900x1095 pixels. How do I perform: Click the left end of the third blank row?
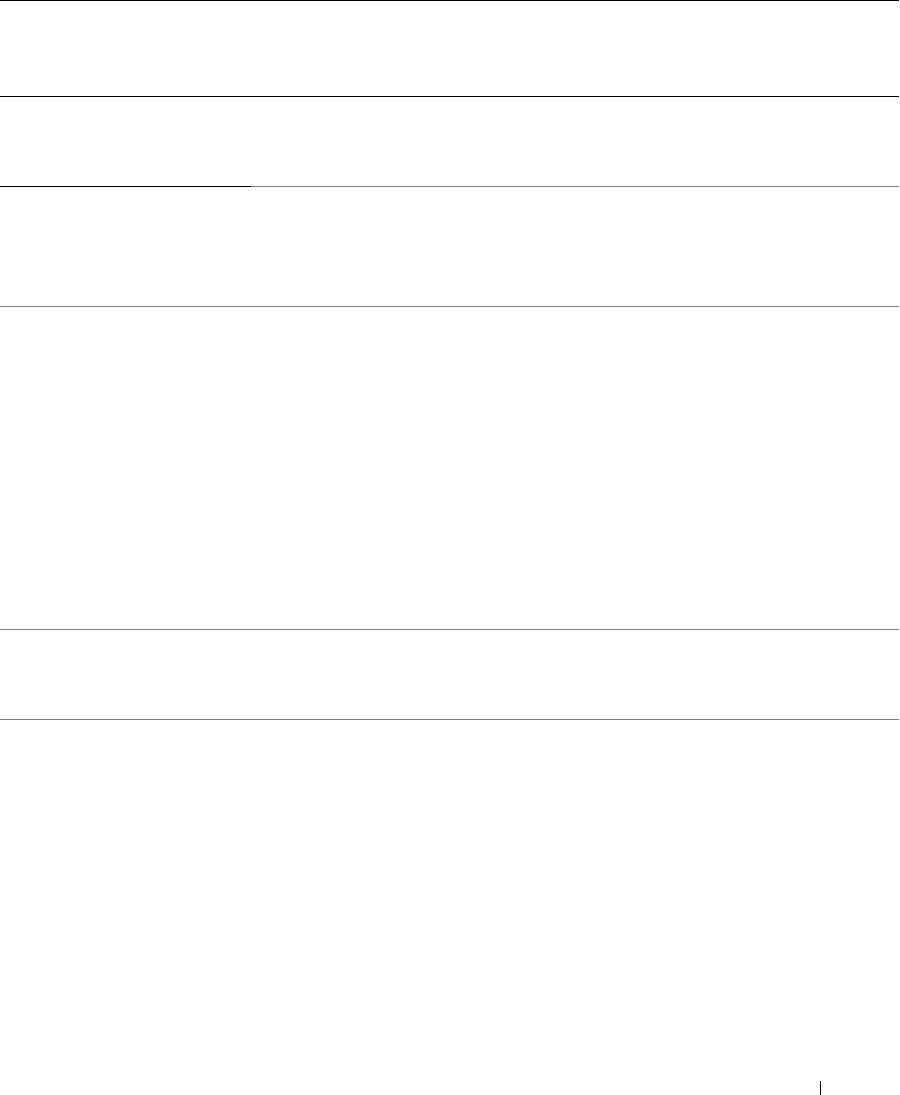point(30,246)
